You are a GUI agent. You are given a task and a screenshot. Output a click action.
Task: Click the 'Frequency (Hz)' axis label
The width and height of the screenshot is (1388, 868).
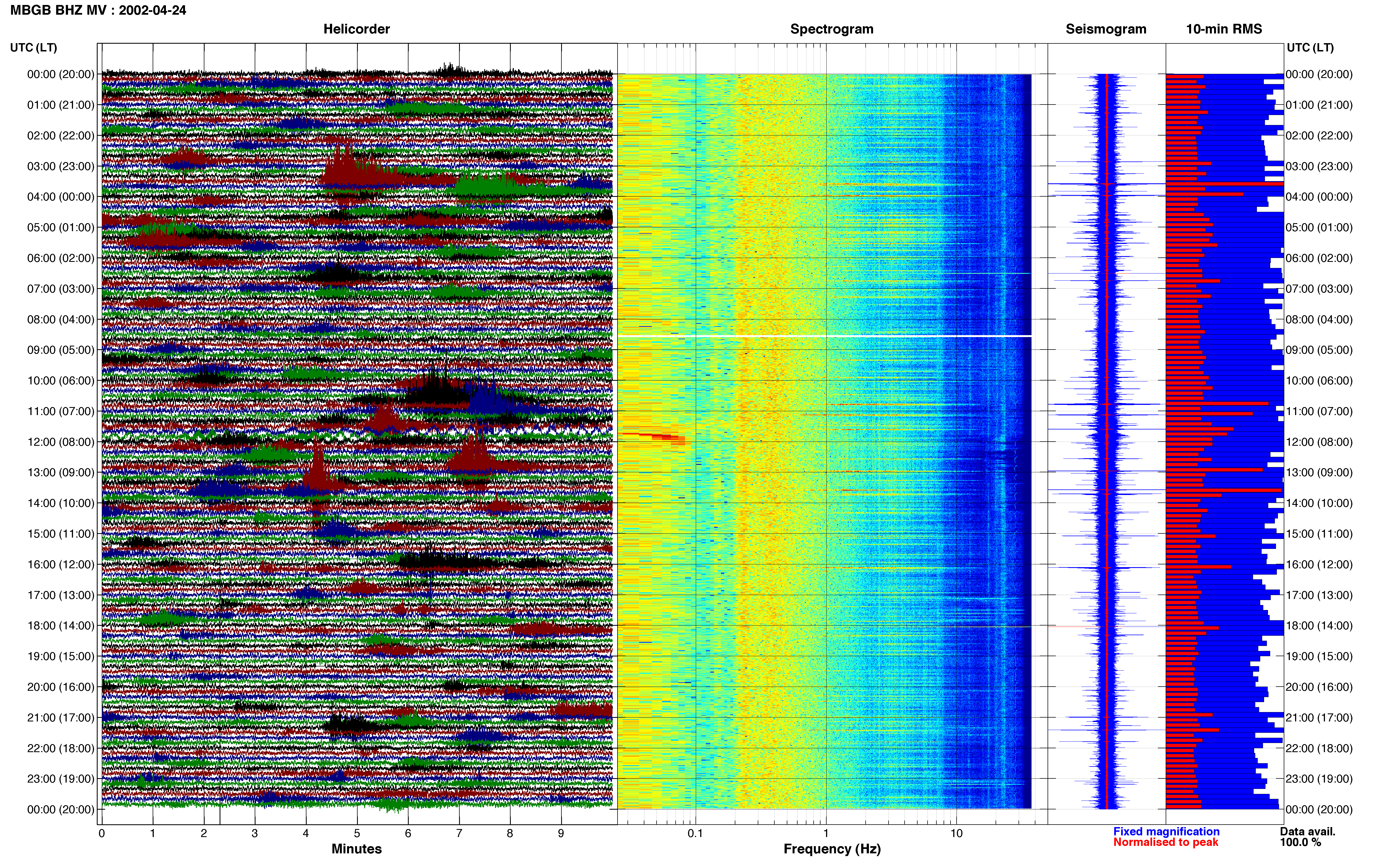tap(832, 849)
